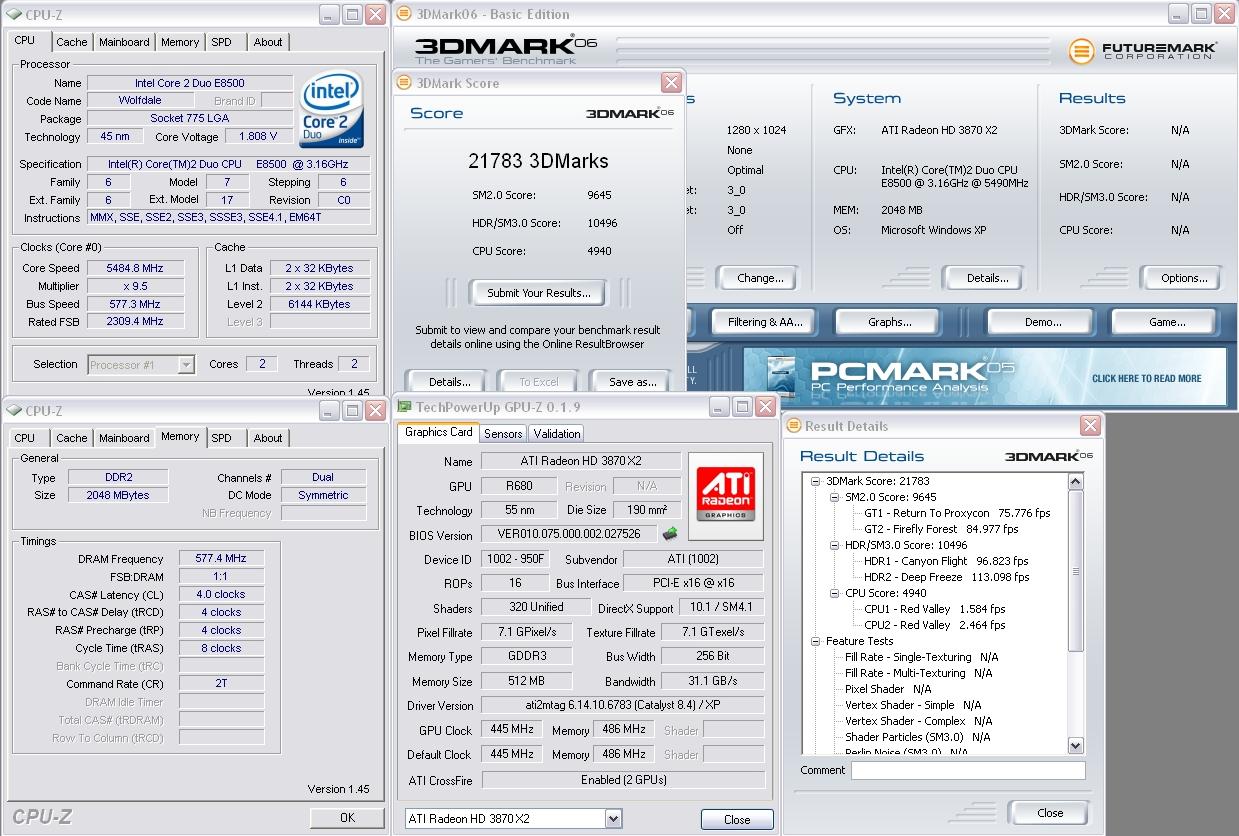Click the 3DMark06 Basic Edition title icon
Image resolution: width=1239 pixels, height=836 pixels.
click(x=403, y=14)
